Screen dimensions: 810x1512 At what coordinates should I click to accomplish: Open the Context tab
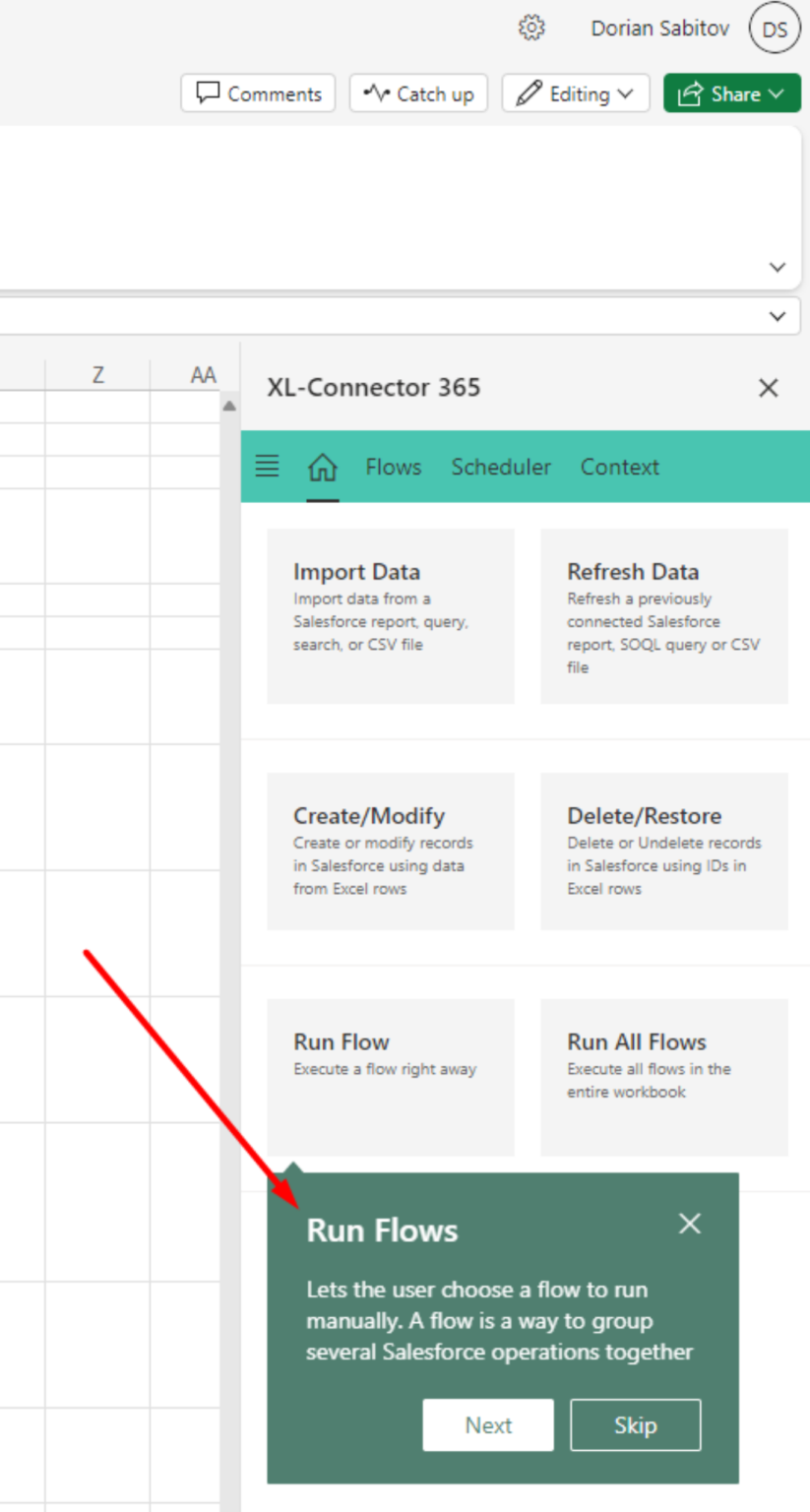tap(619, 467)
